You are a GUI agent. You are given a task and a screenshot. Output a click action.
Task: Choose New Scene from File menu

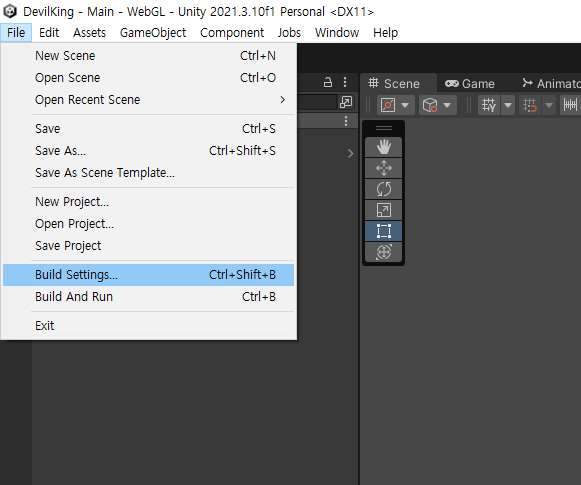click(148, 56)
